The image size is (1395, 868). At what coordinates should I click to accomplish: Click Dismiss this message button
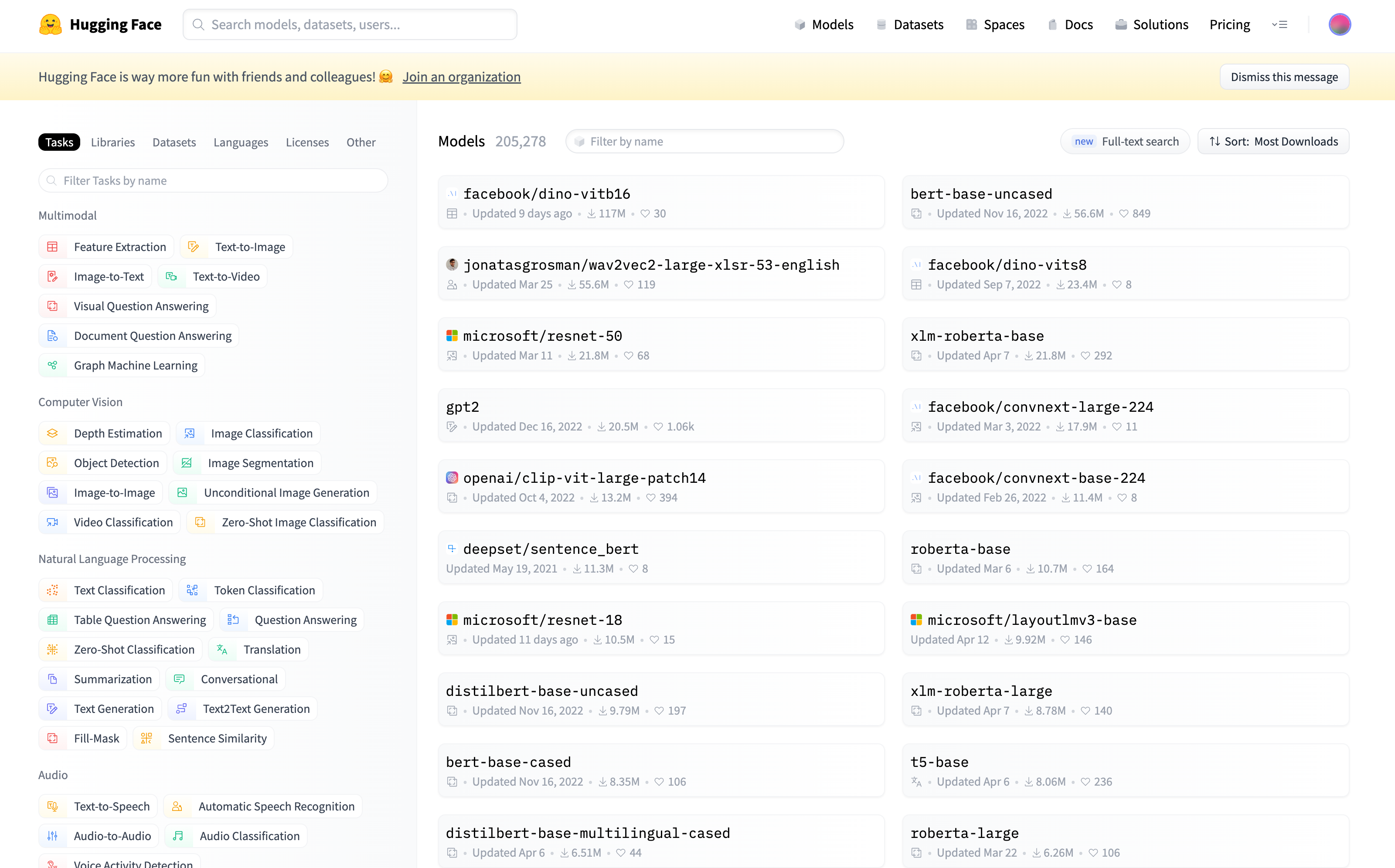click(x=1284, y=77)
